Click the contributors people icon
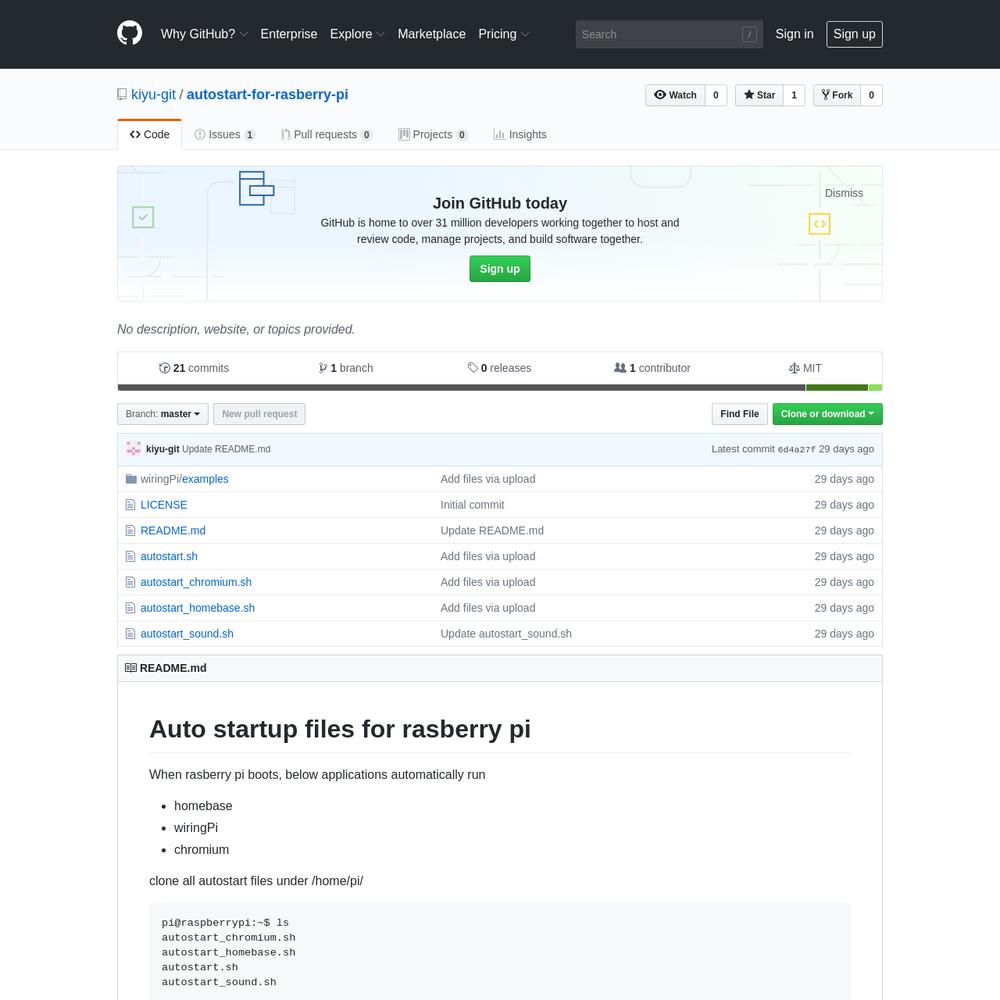This screenshot has width=1000, height=1000. tap(620, 368)
